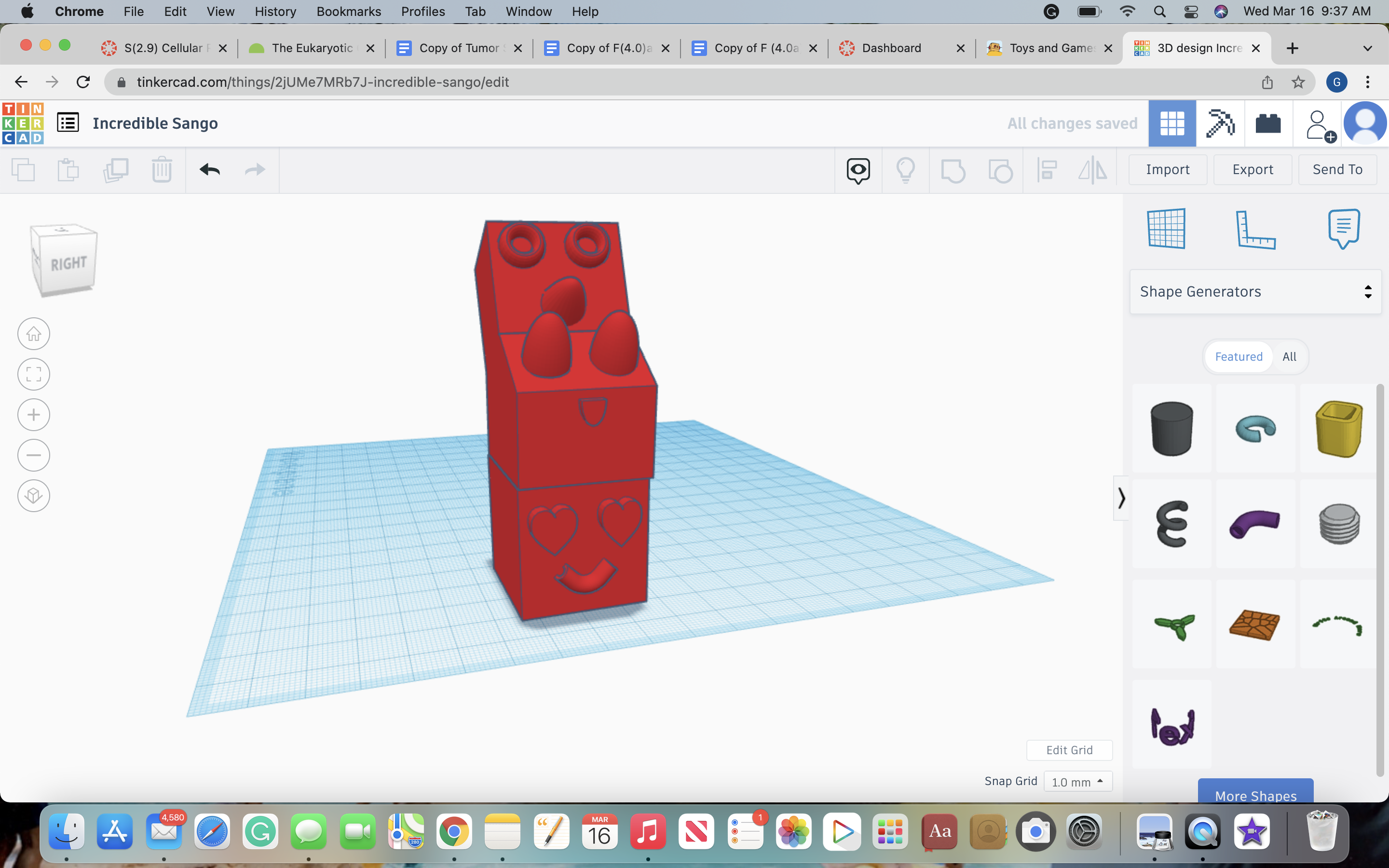This screenshot has height=868, width=1389.
Task: Click the Featured shapes filter tab
Action: [1238, 357]
